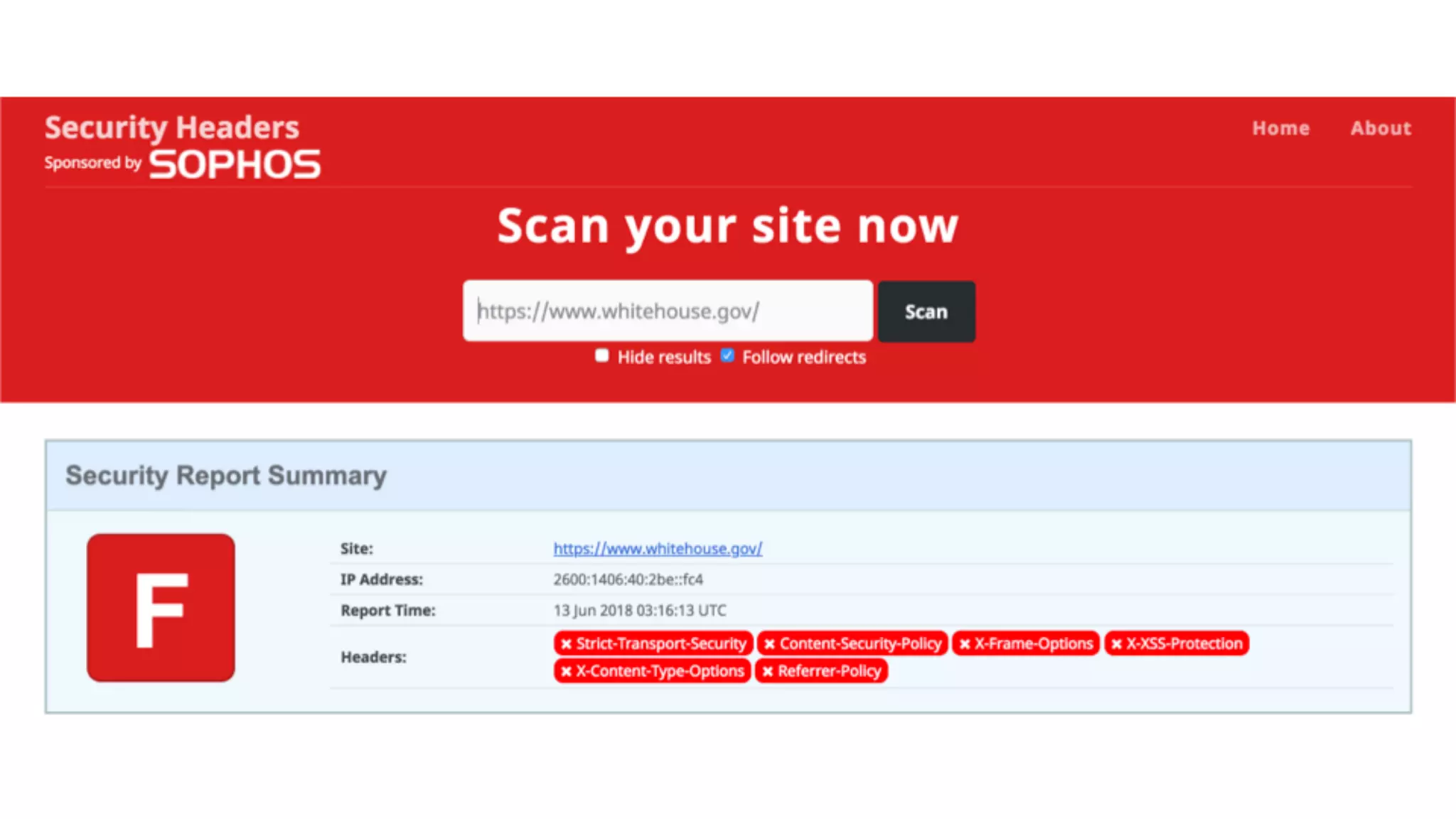Screen dimensions: 1456x819
Task: Open the Home menu item
Action: click(1280, 128)
